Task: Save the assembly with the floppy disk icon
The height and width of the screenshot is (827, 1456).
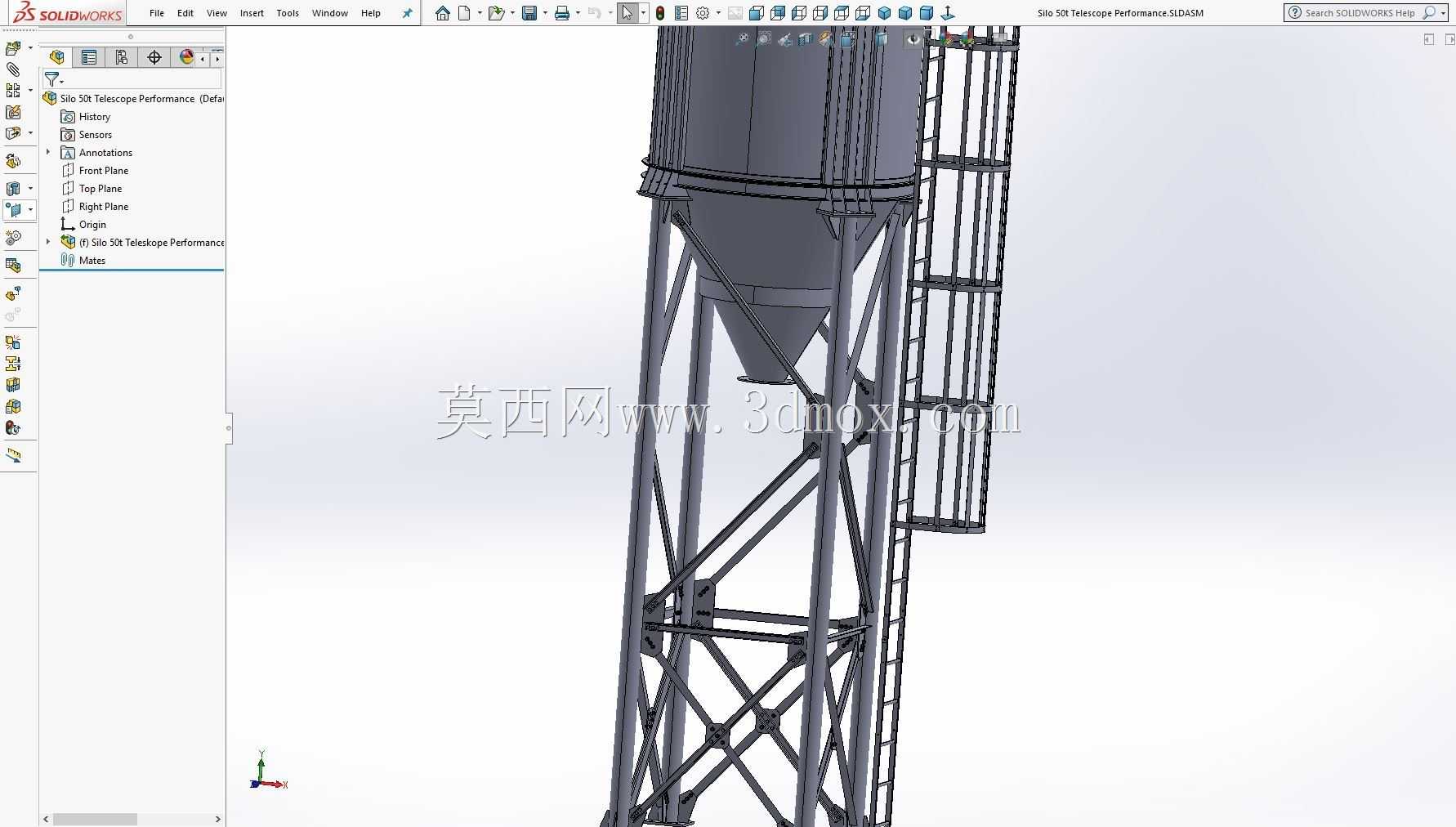Action: 529,13
